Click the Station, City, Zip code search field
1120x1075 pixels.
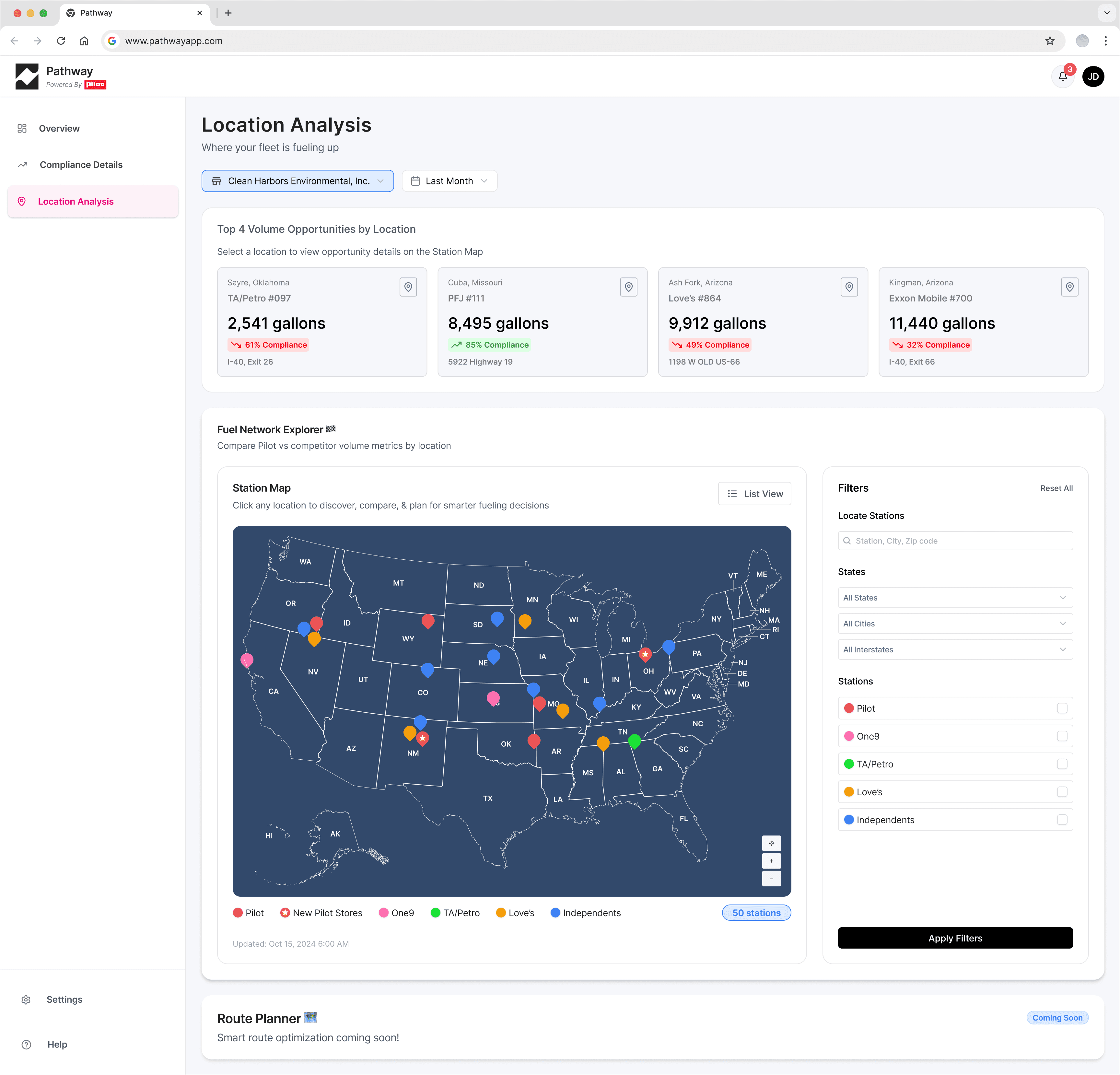point(955,541)
